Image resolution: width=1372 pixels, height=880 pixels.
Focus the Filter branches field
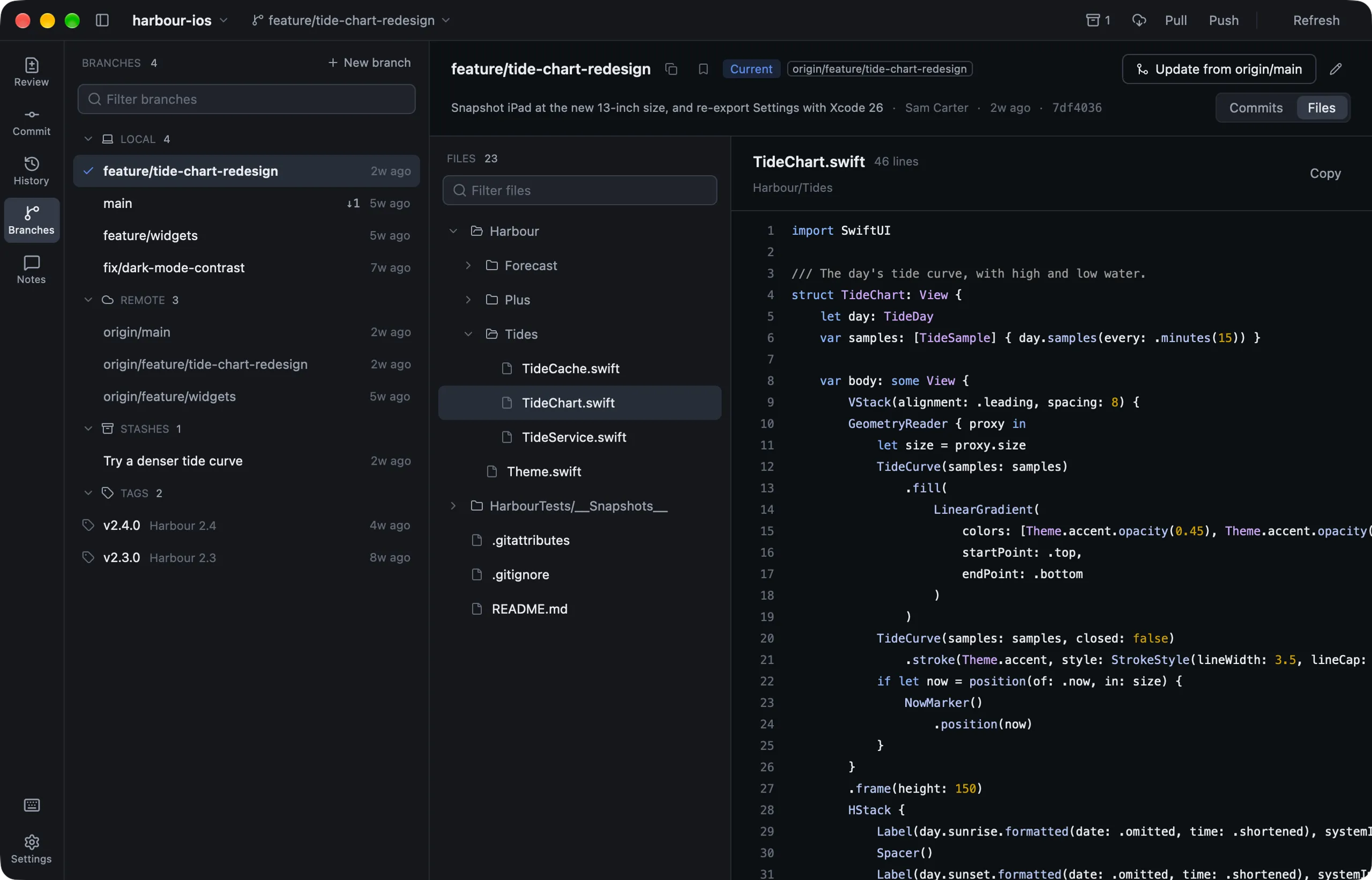[247, 100]
